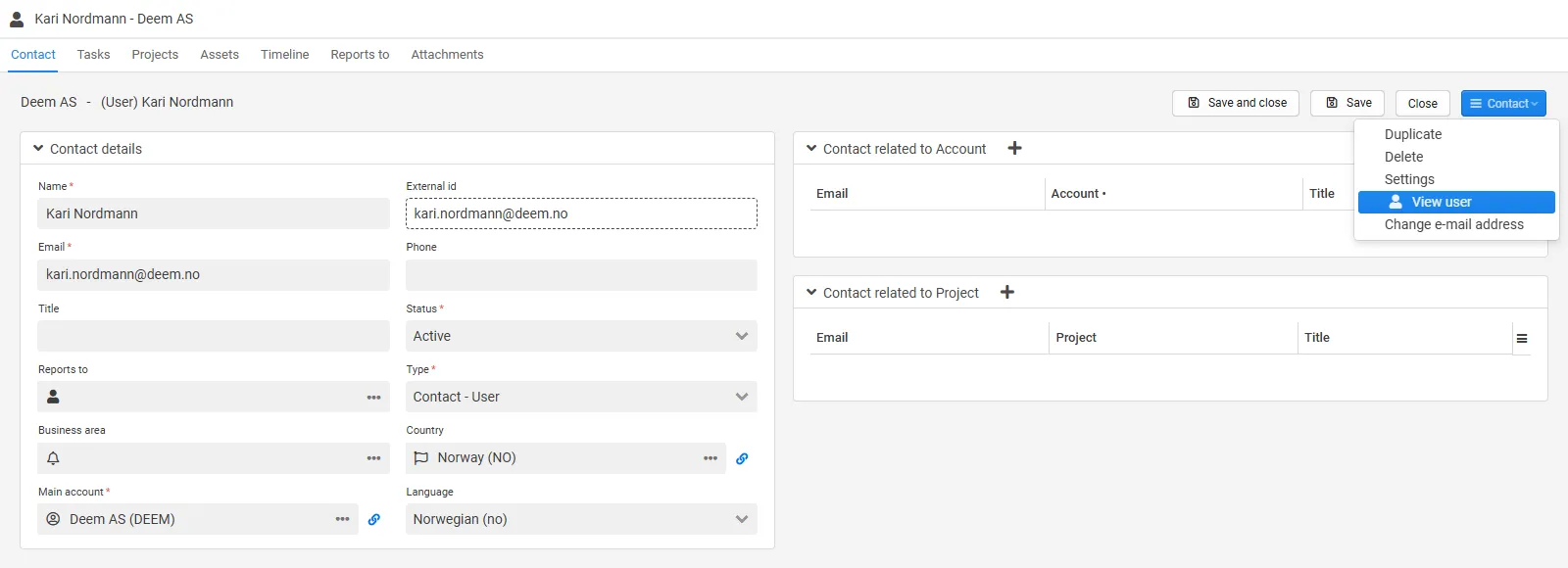
Task: Click into the empty Title input field
Action: 214,336
